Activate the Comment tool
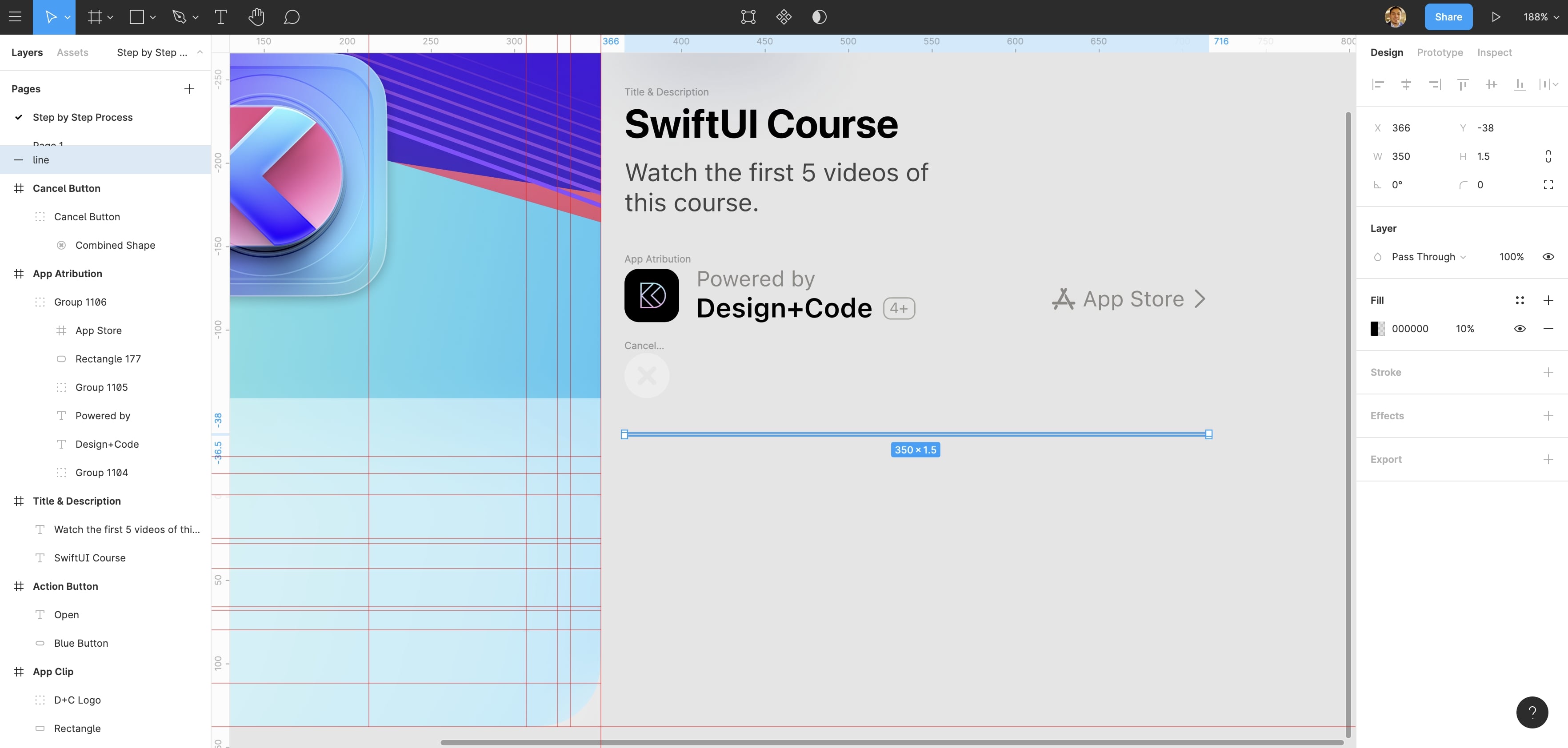Viewport: 1568px width, 748px height. coord(292,17)
